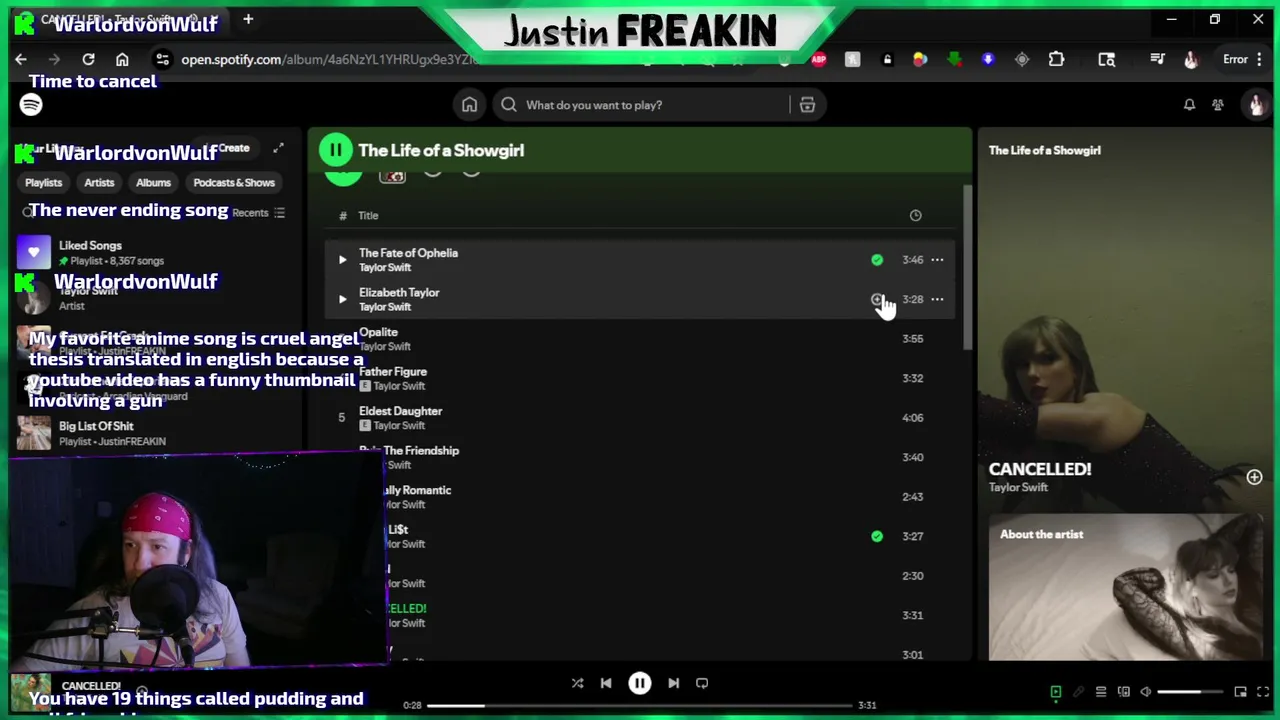1280x720 pixels.
Task: Play The Fate of Ophelia
Action: tap(342, 260)
